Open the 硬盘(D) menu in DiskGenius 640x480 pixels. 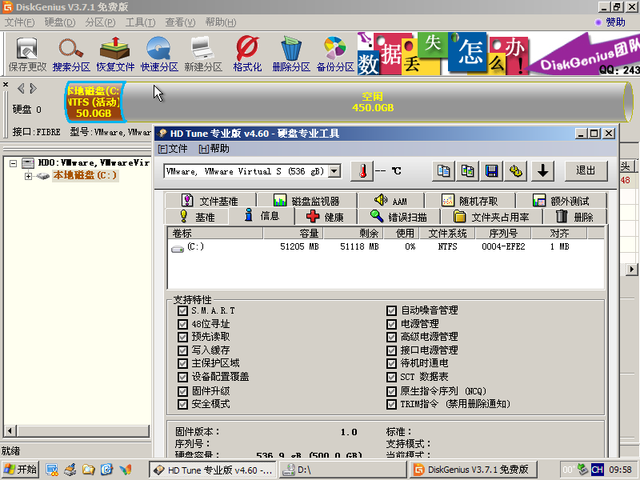60,22
